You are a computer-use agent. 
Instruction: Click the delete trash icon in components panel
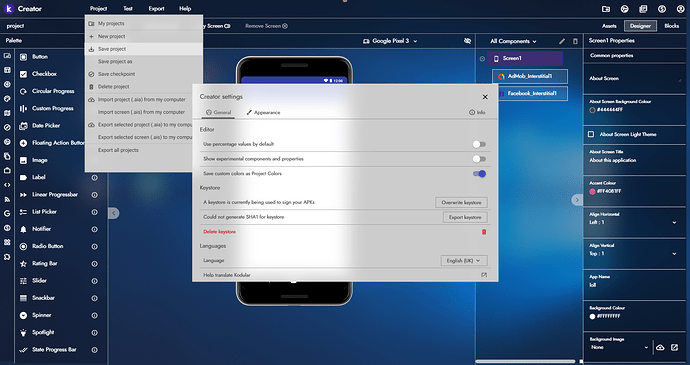[575, 41]
